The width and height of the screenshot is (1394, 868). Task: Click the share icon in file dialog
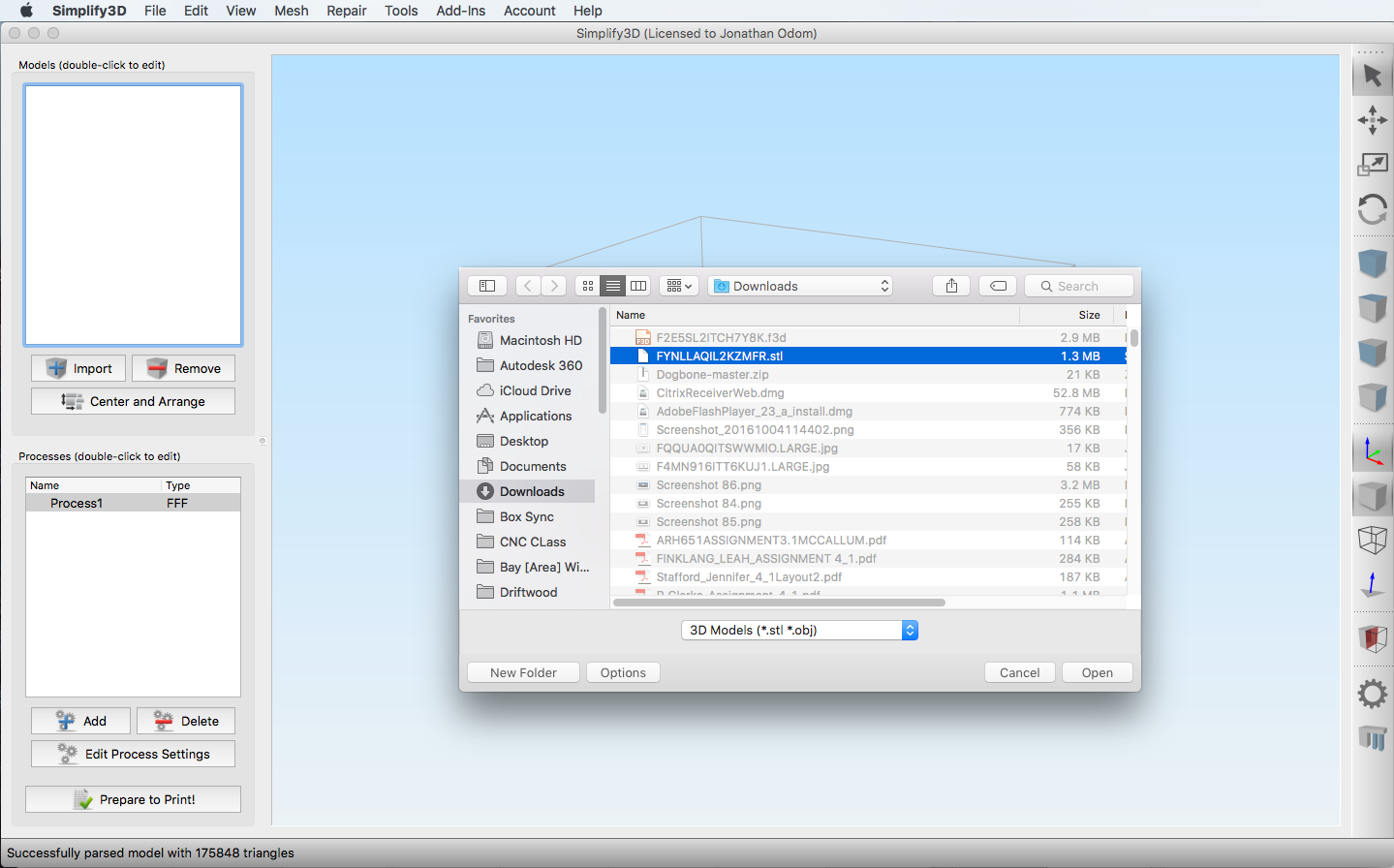point(951,286)
